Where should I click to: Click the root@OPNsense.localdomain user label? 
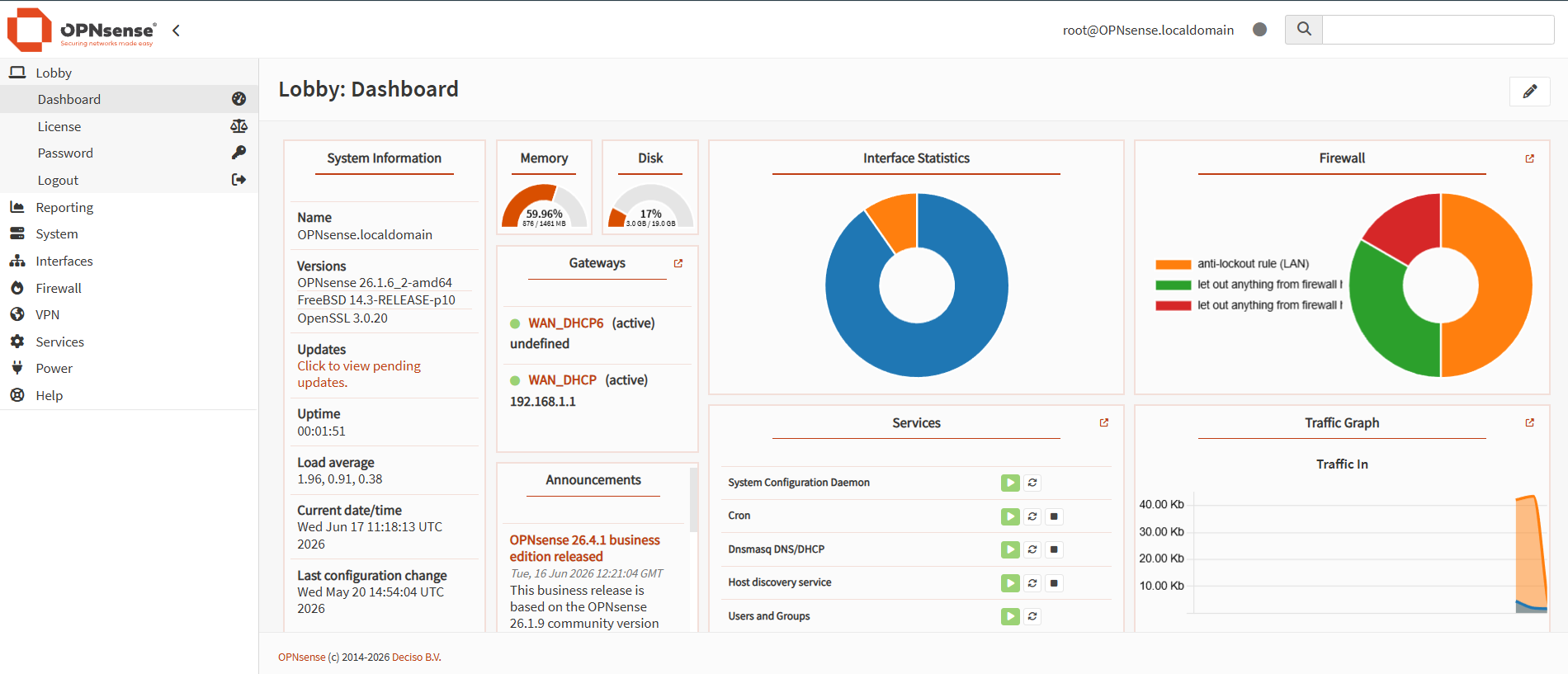pyautogui.click(x=1148, y=30)
